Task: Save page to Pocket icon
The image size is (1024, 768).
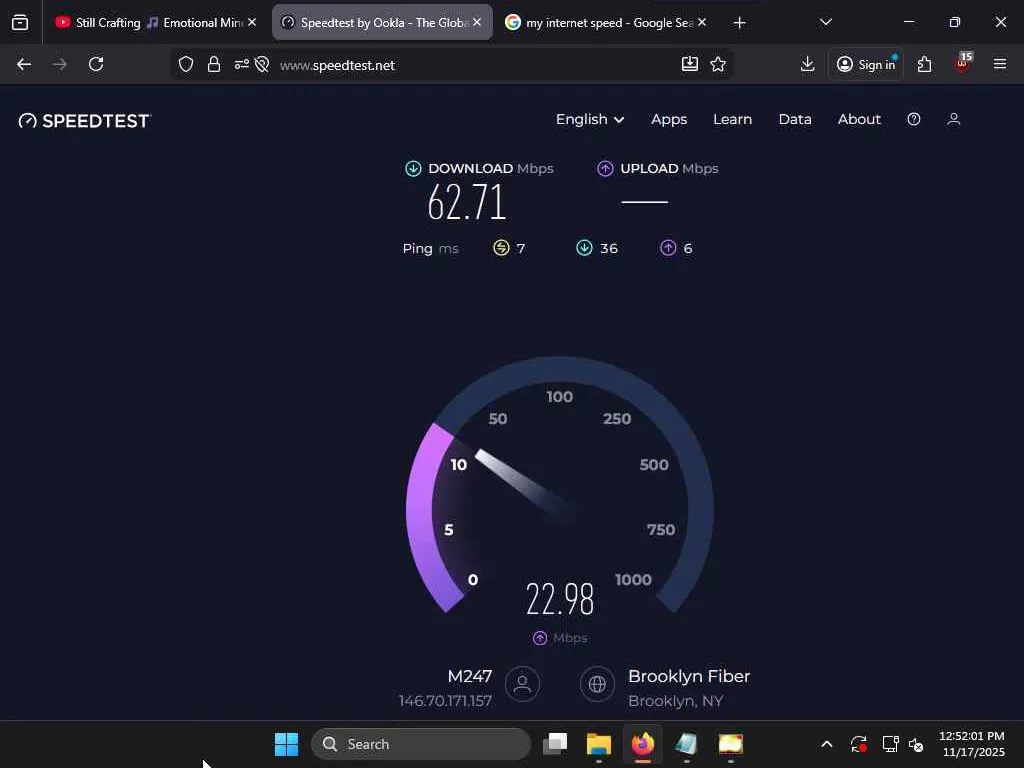Action: [690, 64]
